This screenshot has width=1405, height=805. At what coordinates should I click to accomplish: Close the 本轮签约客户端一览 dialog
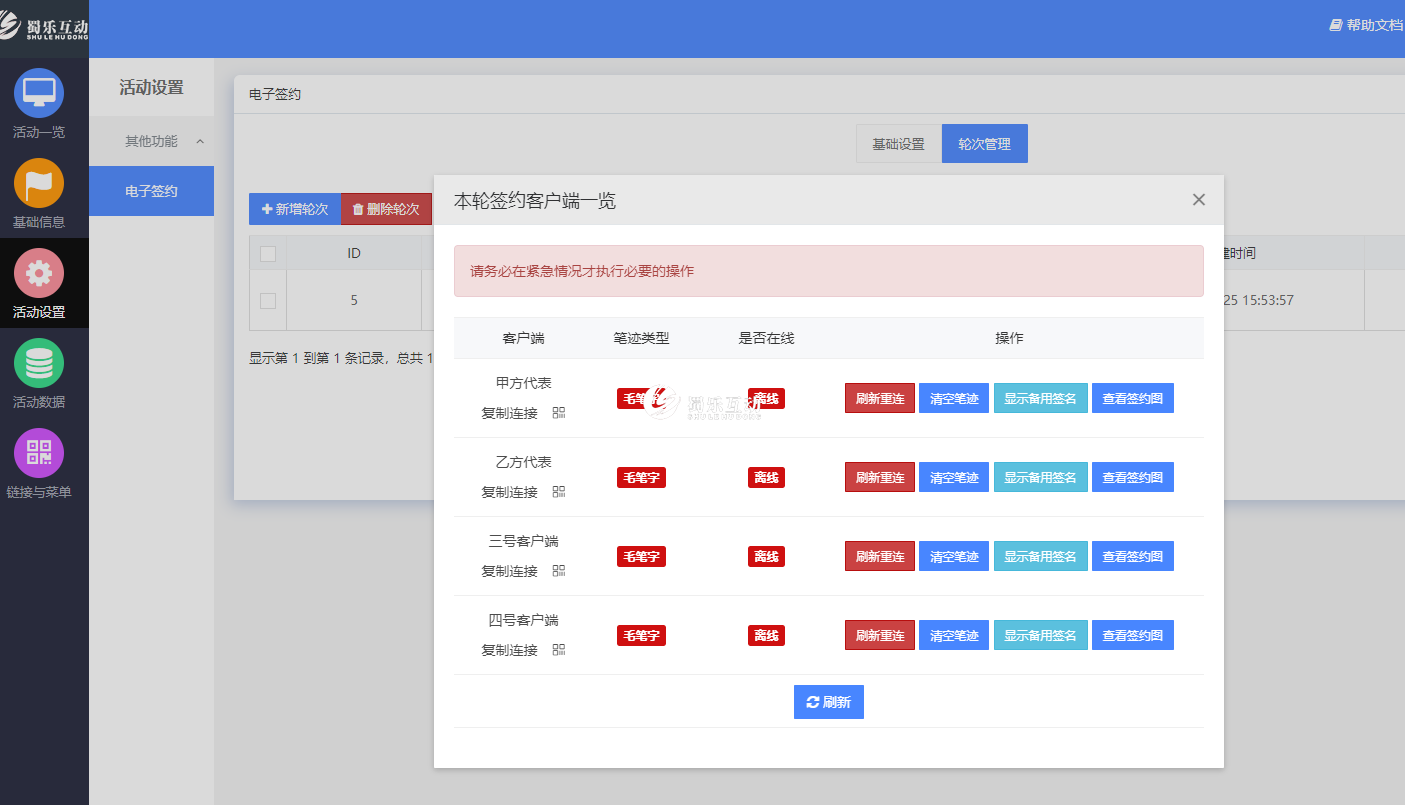point(1199,200)
